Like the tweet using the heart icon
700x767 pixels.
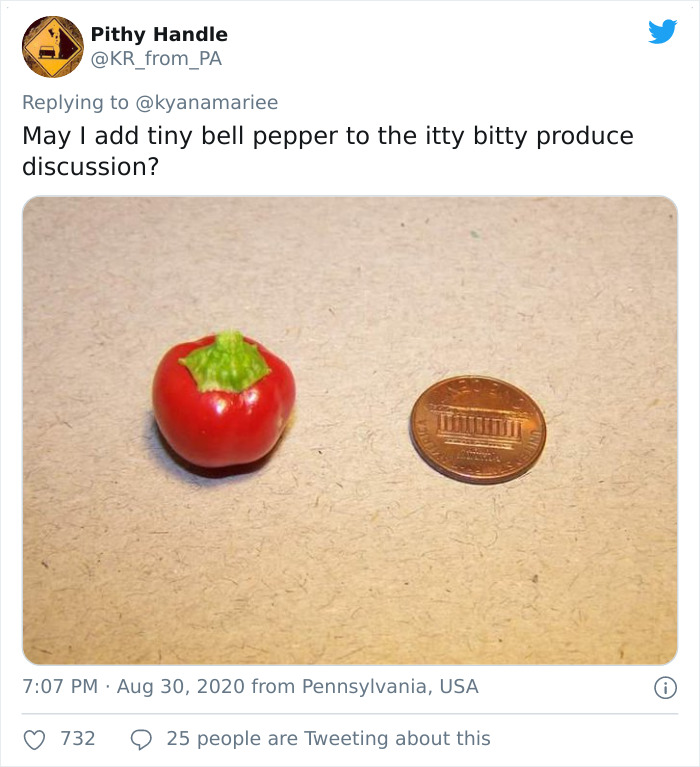pyautogui.click(x=34, y=739)
